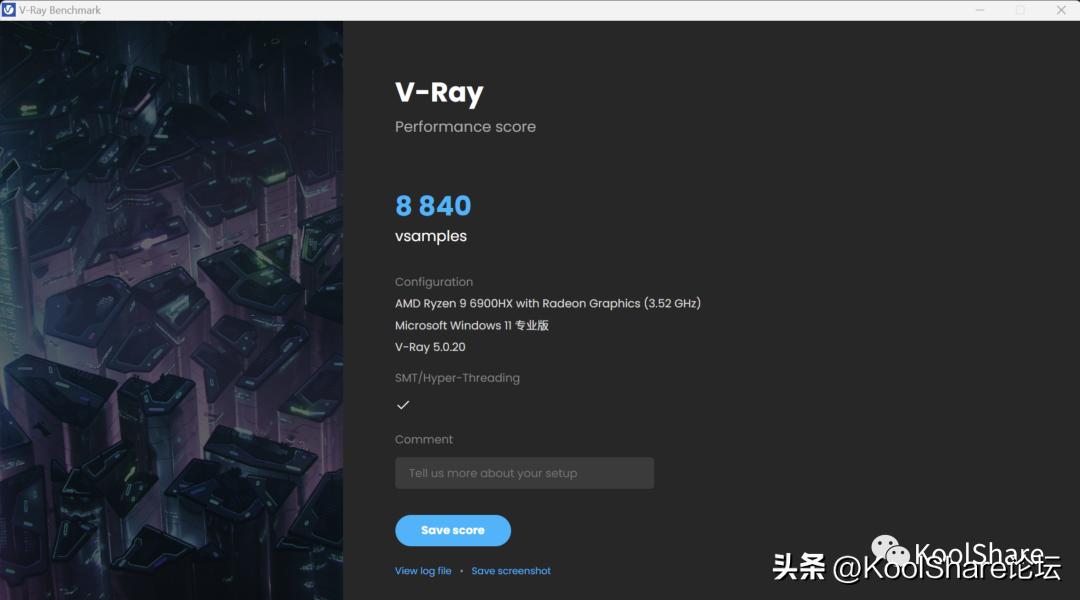Click the WeChat logo in the watermark

pyautogui.click(x=891, y=550)
